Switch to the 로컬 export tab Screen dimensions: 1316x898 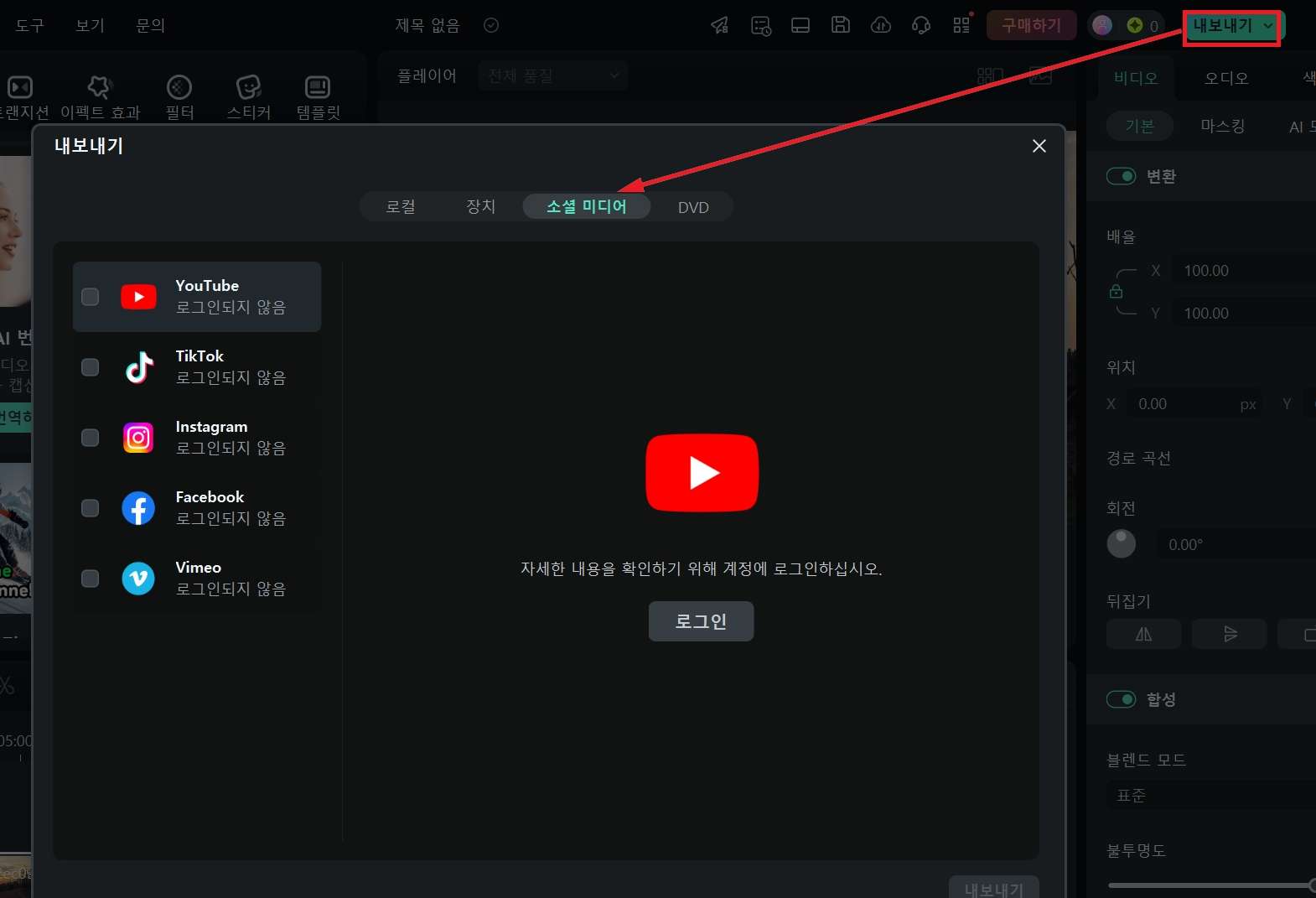tap(401, 207)
